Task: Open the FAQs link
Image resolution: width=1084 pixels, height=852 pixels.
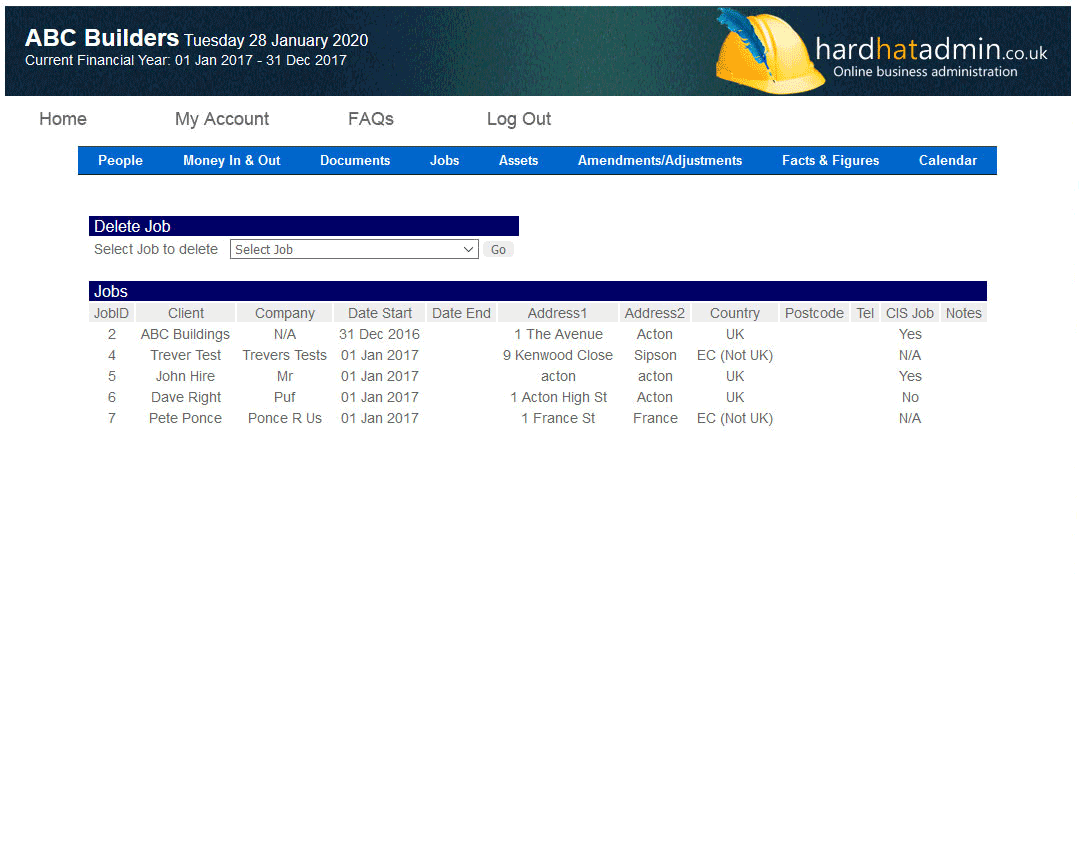Action: (x=371, y=119)
